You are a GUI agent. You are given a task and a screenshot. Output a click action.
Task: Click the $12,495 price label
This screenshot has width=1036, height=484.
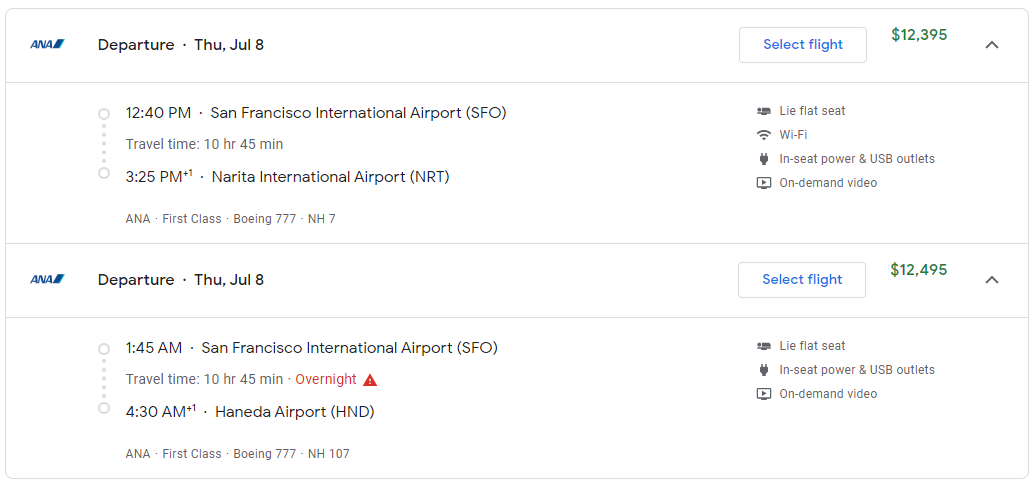coord(919,270)
